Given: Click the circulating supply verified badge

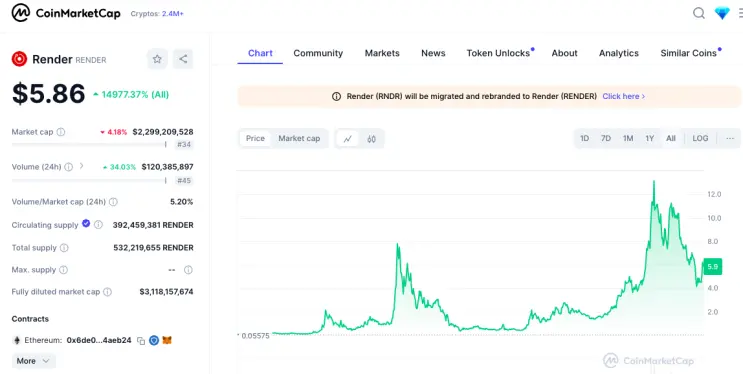Looking at the screenshot, I should point(86,223).
